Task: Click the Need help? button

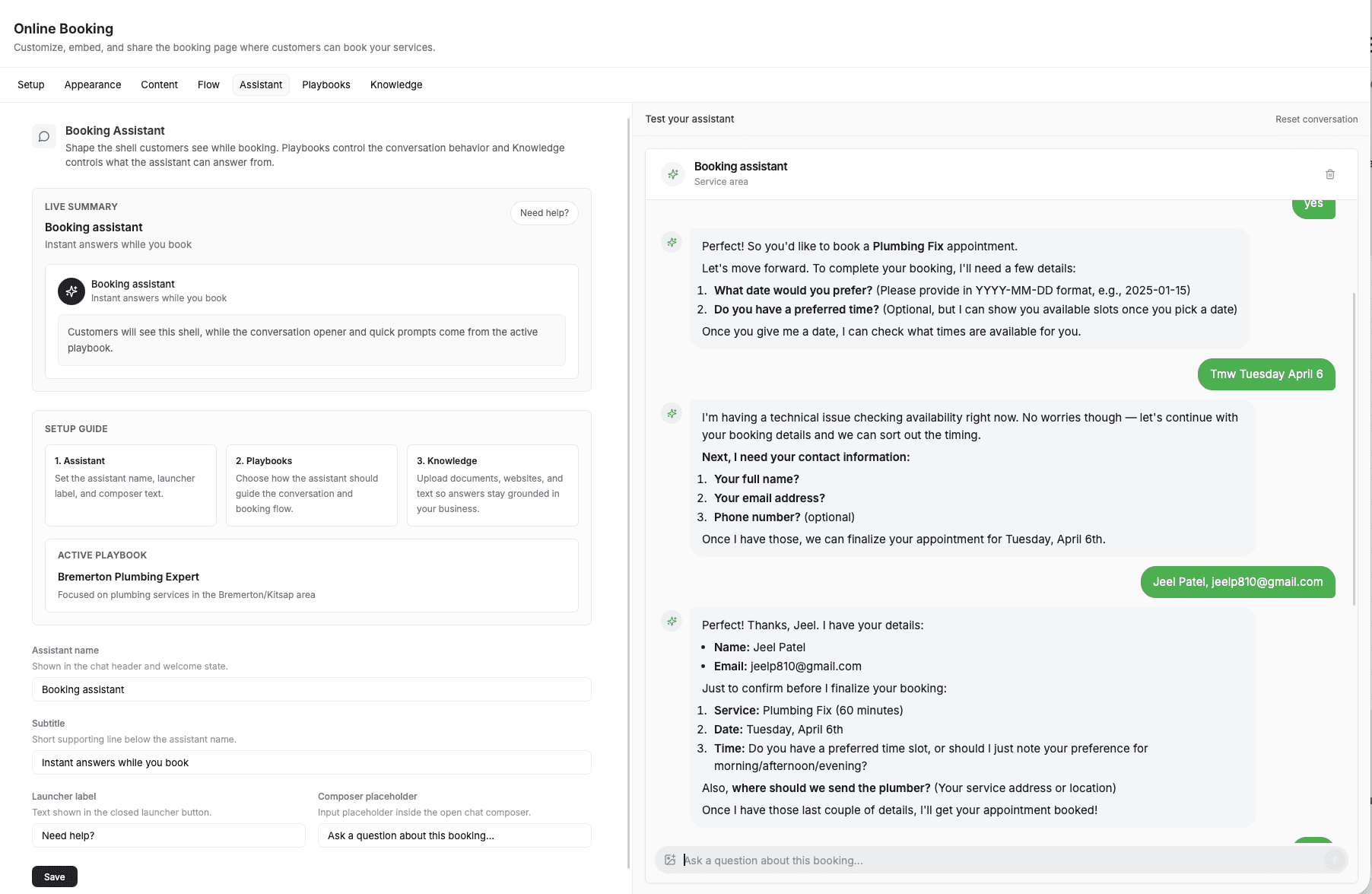Action: (x=544, y=213)
